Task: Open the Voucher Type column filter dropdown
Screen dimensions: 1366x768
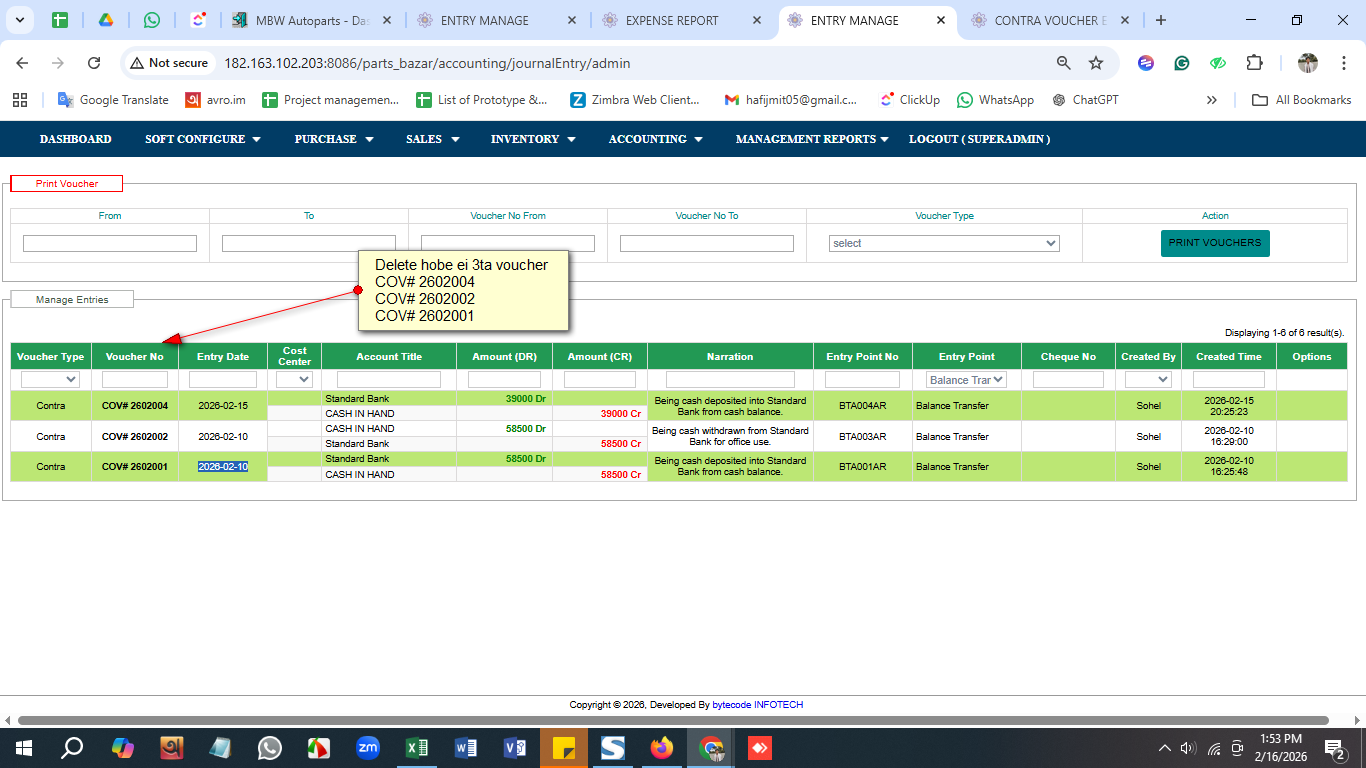Action: click(x=50, y=380)
